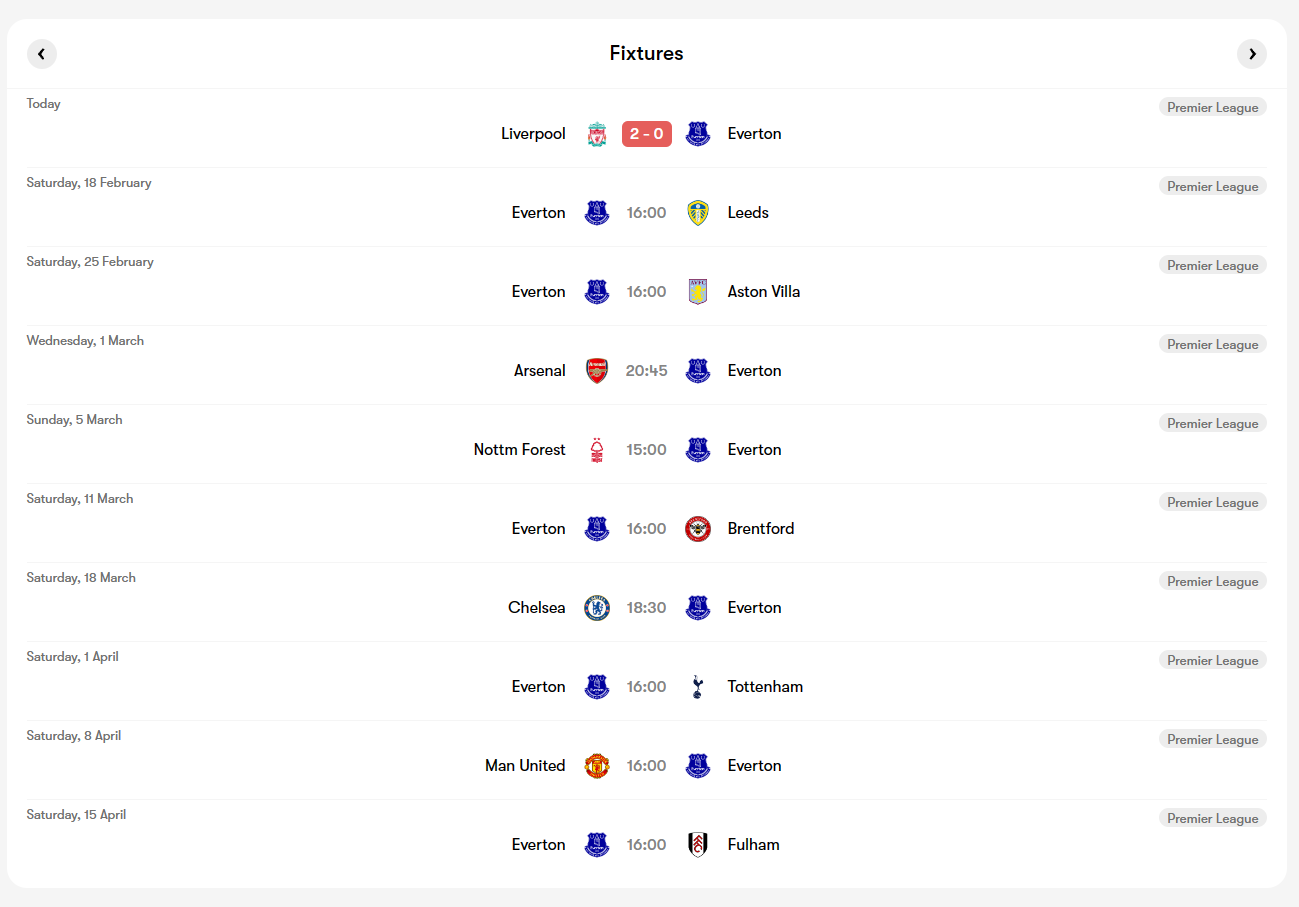Click the Arsenal club crest
The width and height of the screenshot is (1299, 907).
click(x=597, y=371)
